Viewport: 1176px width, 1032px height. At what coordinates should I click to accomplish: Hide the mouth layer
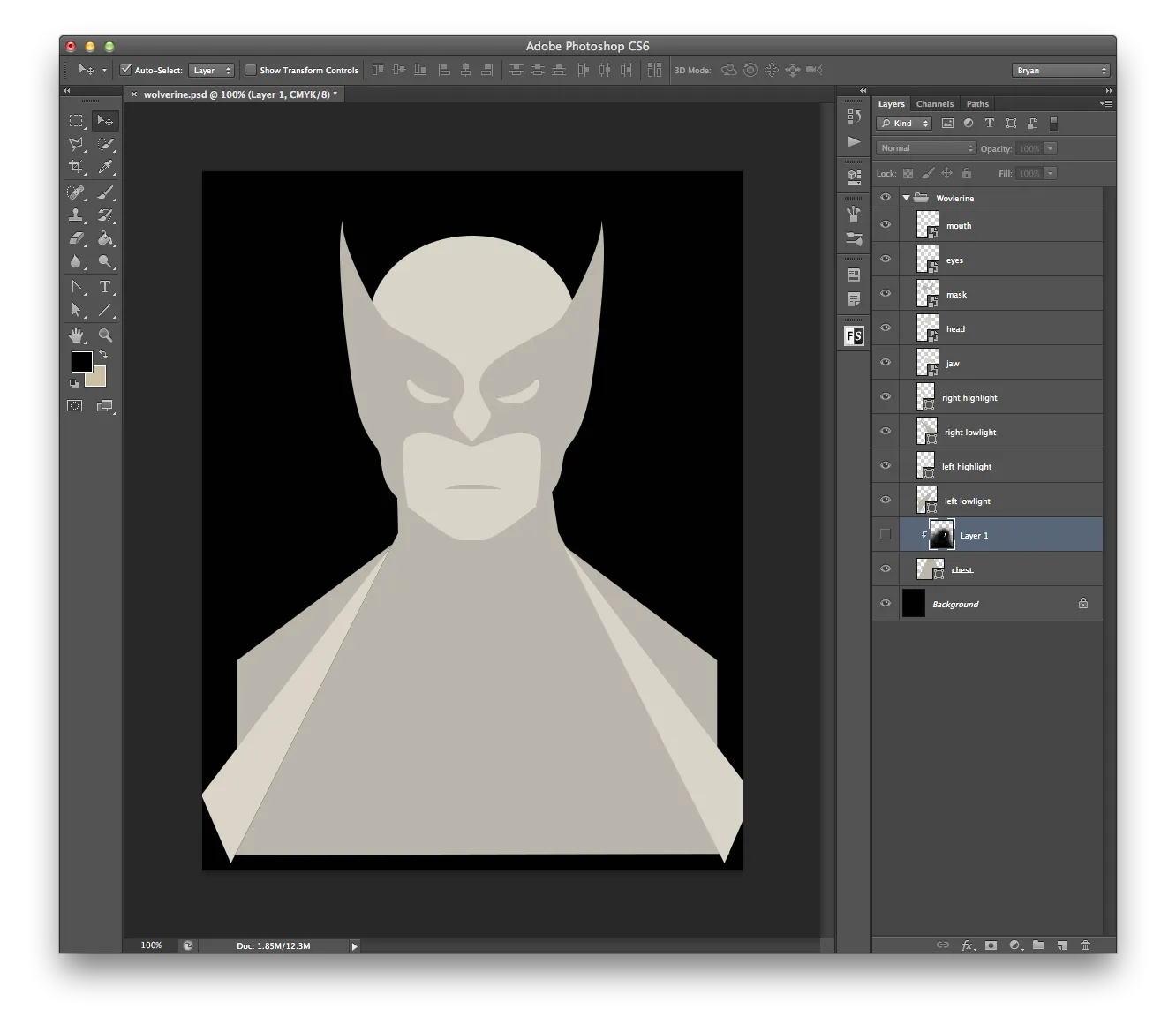coord(886,225)
